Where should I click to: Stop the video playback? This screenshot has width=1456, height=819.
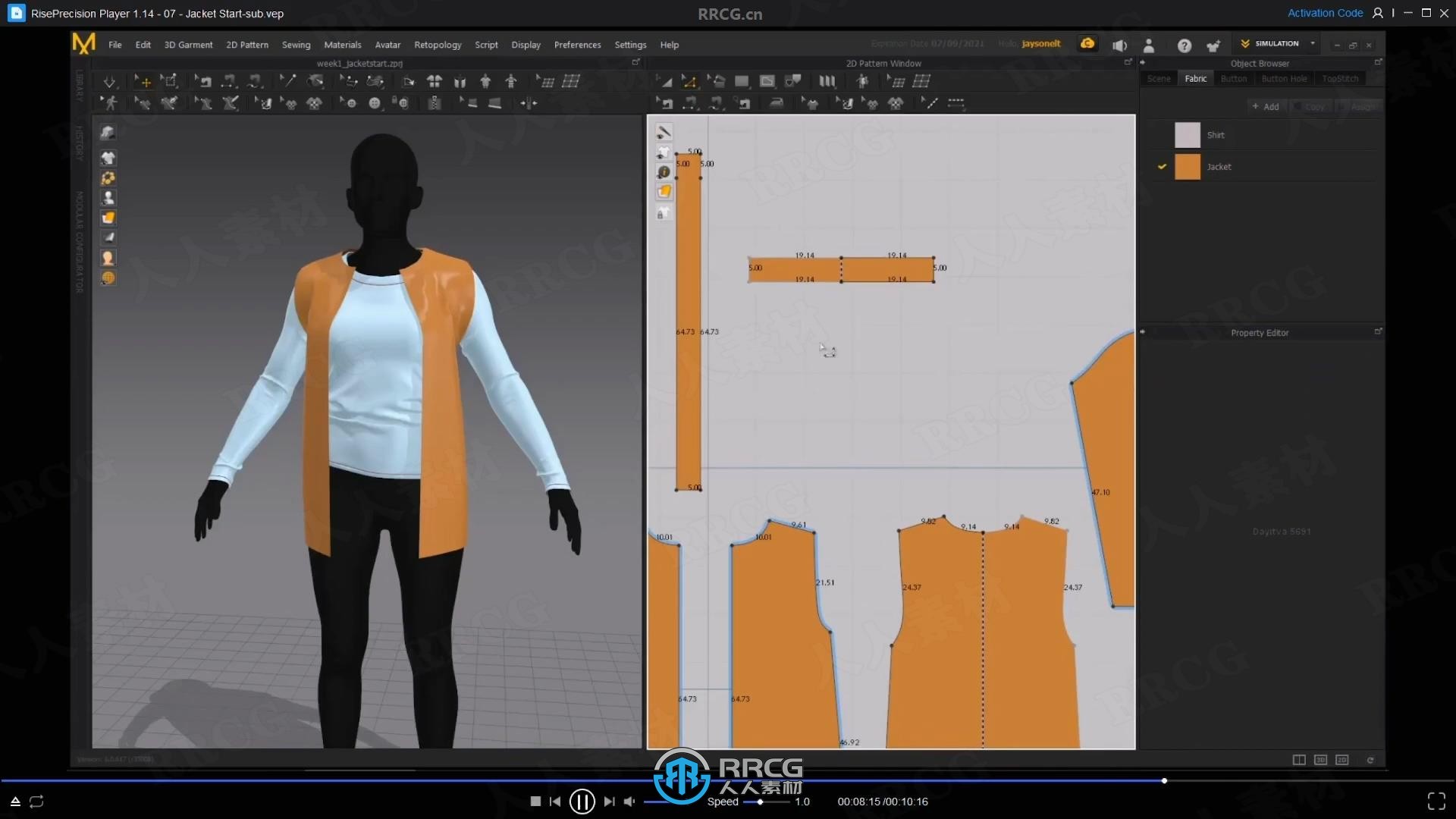point(535,802)
